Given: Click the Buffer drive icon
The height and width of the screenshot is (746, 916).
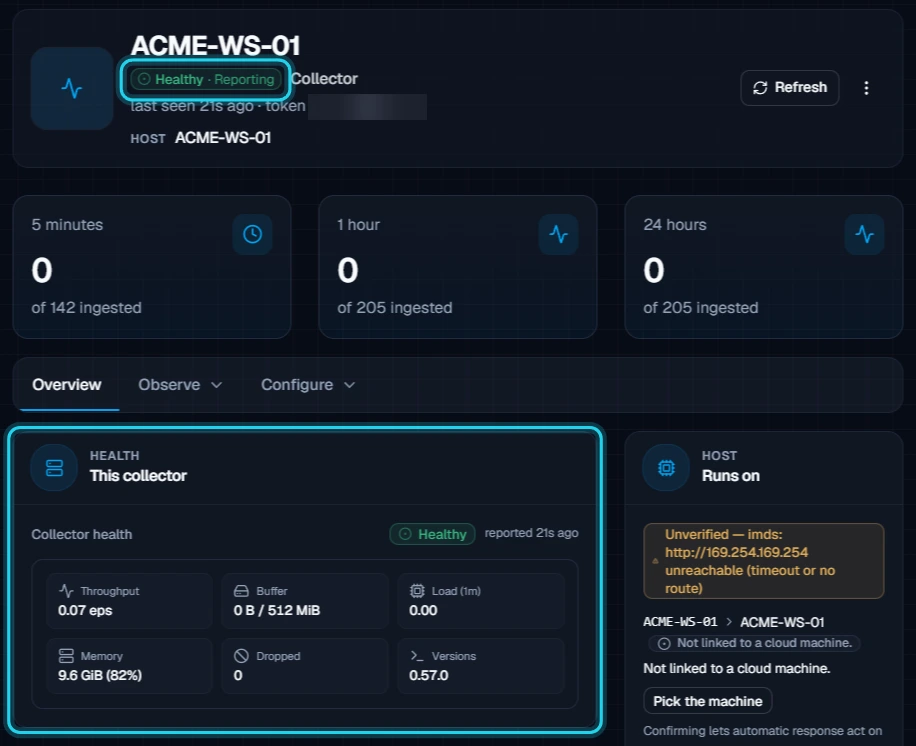Looking at the screenshot, I should [241, 591].
